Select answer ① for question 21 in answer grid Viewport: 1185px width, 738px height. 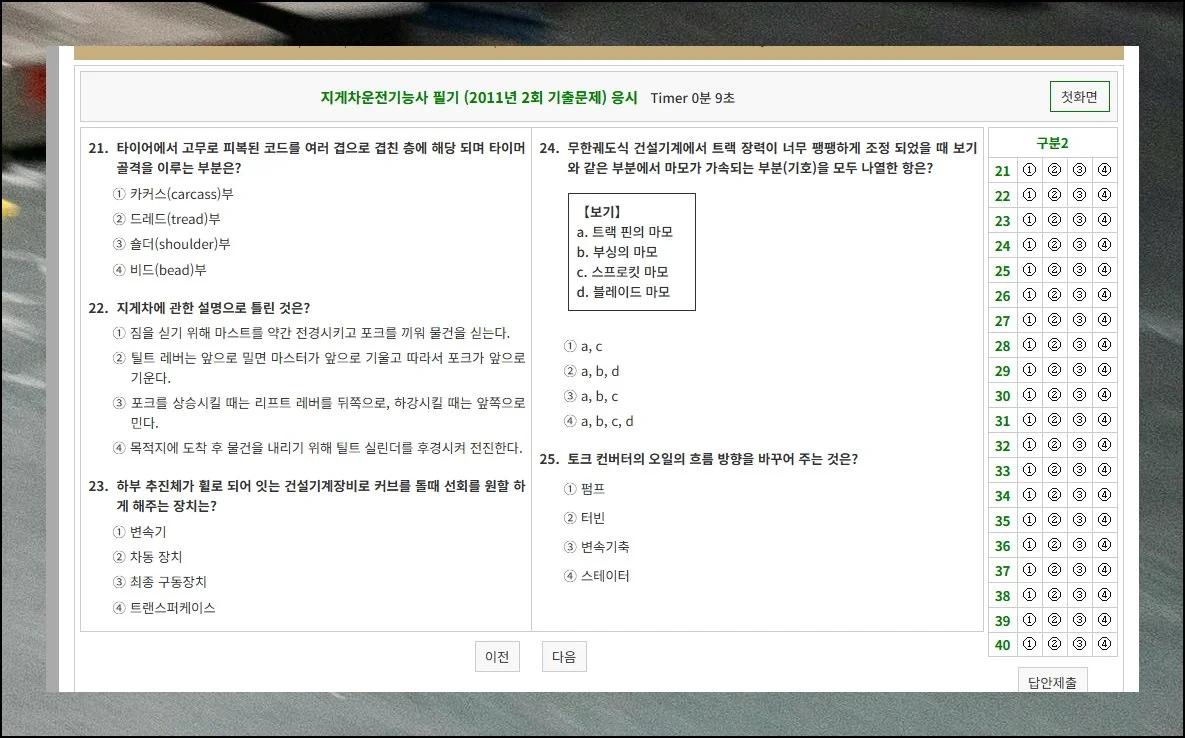pos(1029,170)
